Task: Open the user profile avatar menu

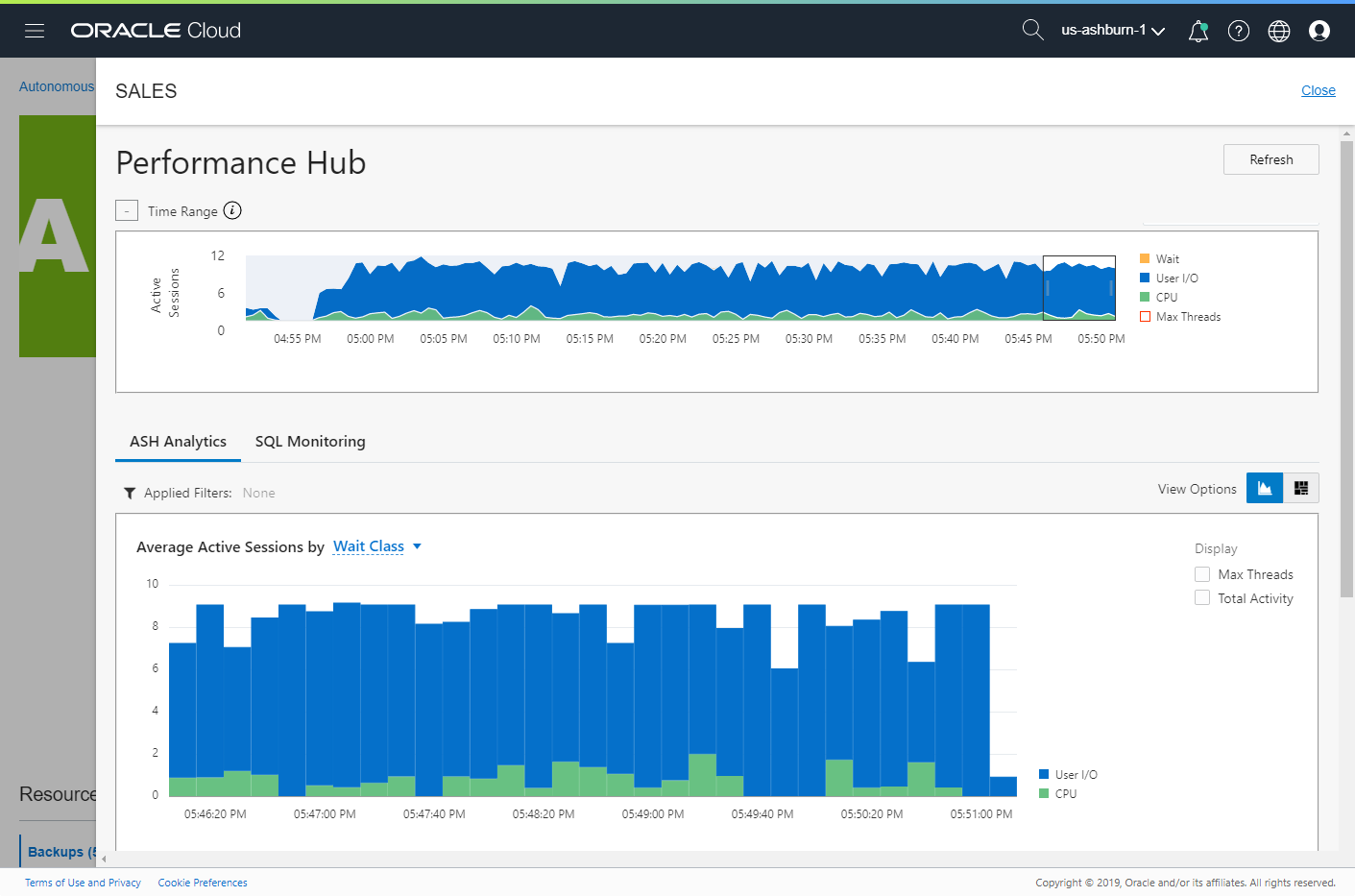Action: pyautogui.click(x=1319, y=31)
